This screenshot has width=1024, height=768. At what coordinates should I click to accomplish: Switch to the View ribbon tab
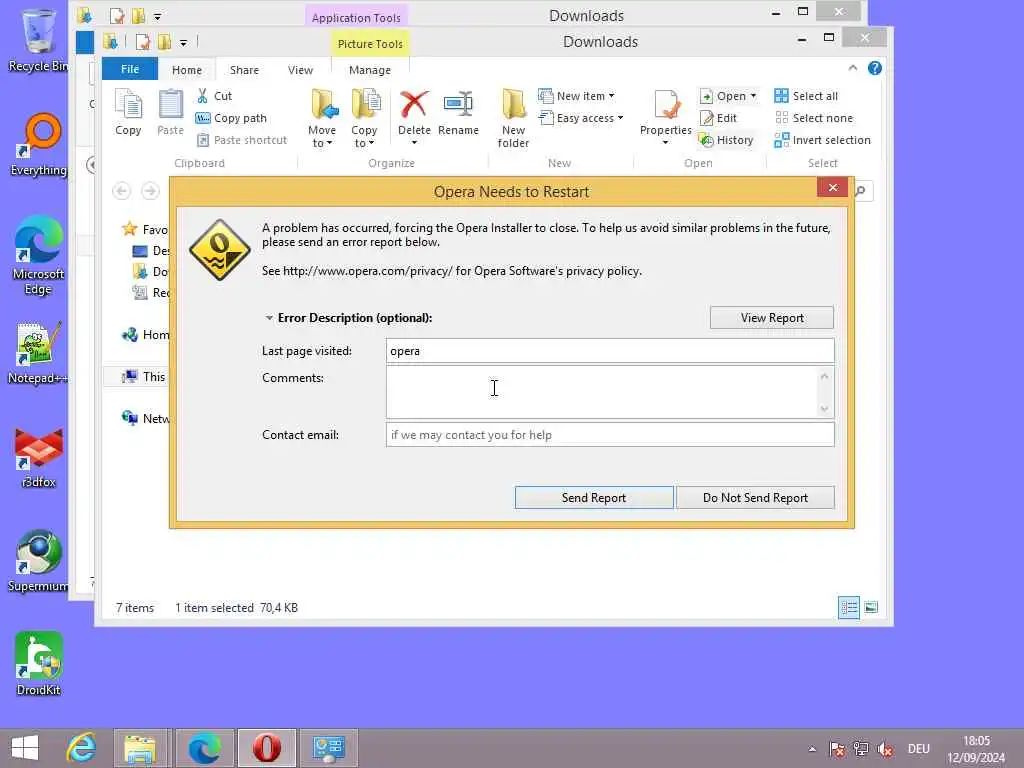point(300,69)
